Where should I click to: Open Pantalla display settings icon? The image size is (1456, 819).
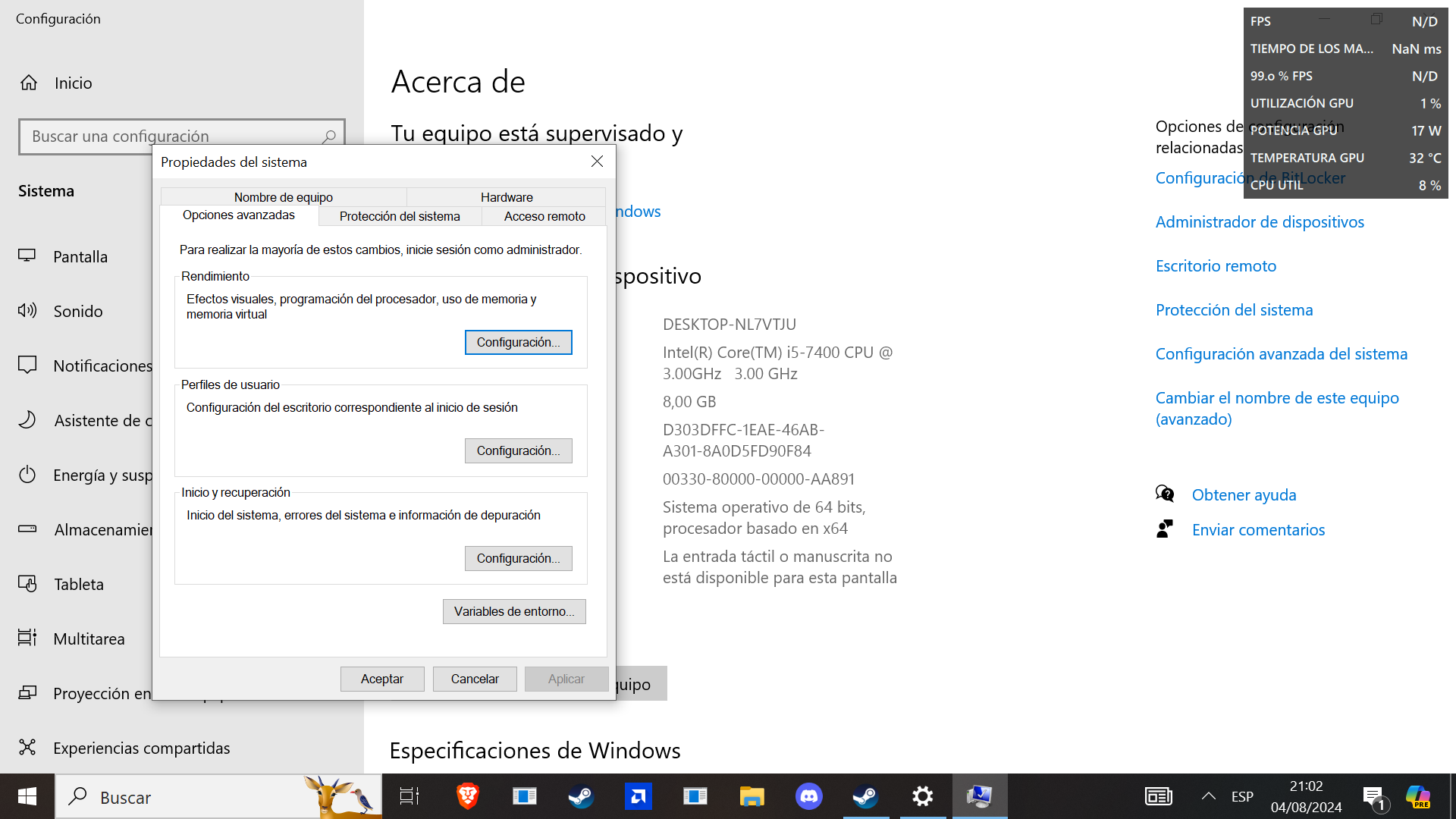pos(27,256)
